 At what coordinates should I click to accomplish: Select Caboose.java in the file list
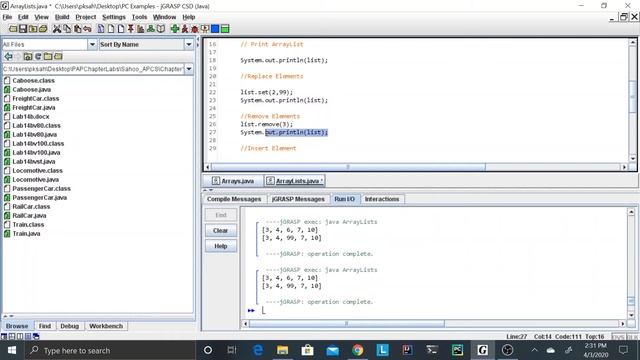31,89
